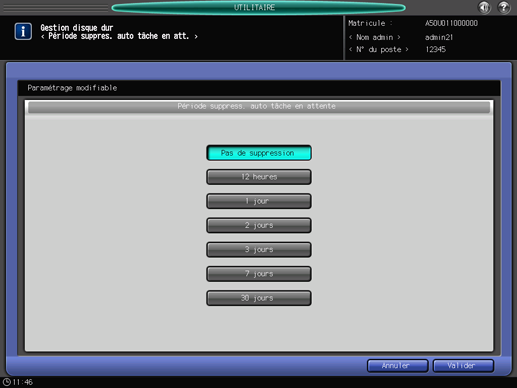Pick the 7 jours deletion period
Screen dimensions: 517x388
pos(259,274)
